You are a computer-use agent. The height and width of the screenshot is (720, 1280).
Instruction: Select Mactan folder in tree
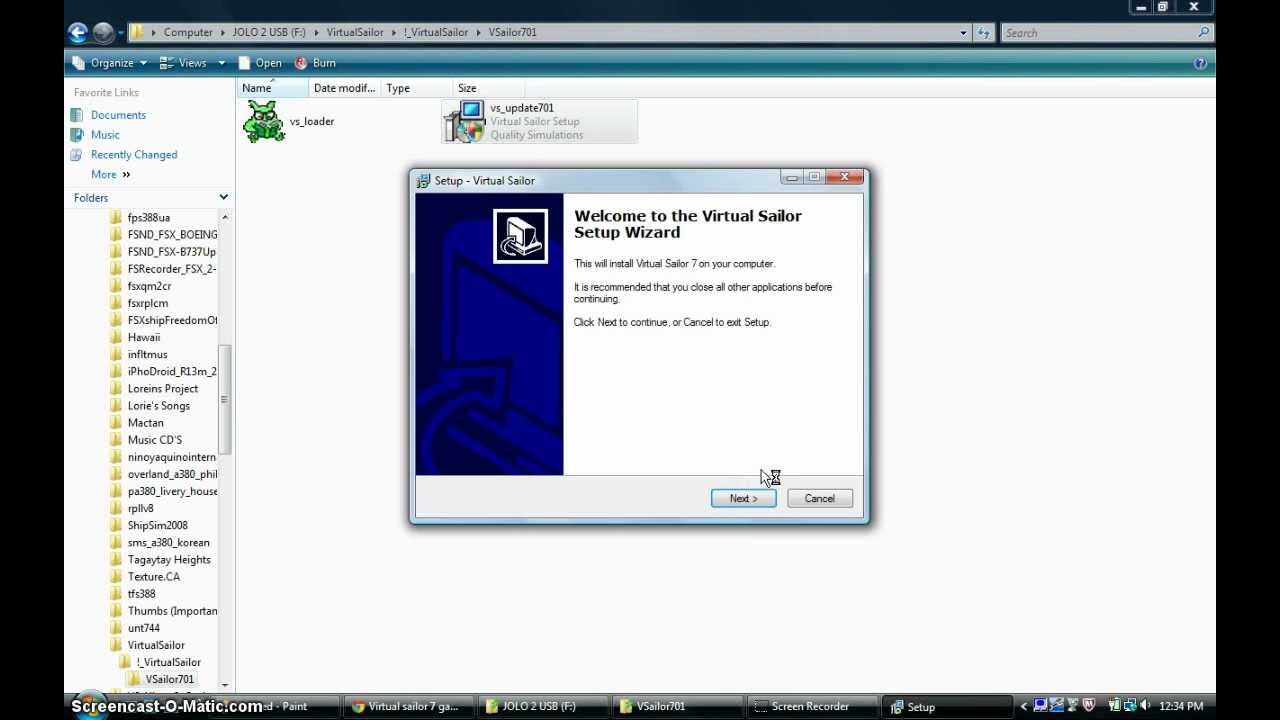tap(146, 422)
